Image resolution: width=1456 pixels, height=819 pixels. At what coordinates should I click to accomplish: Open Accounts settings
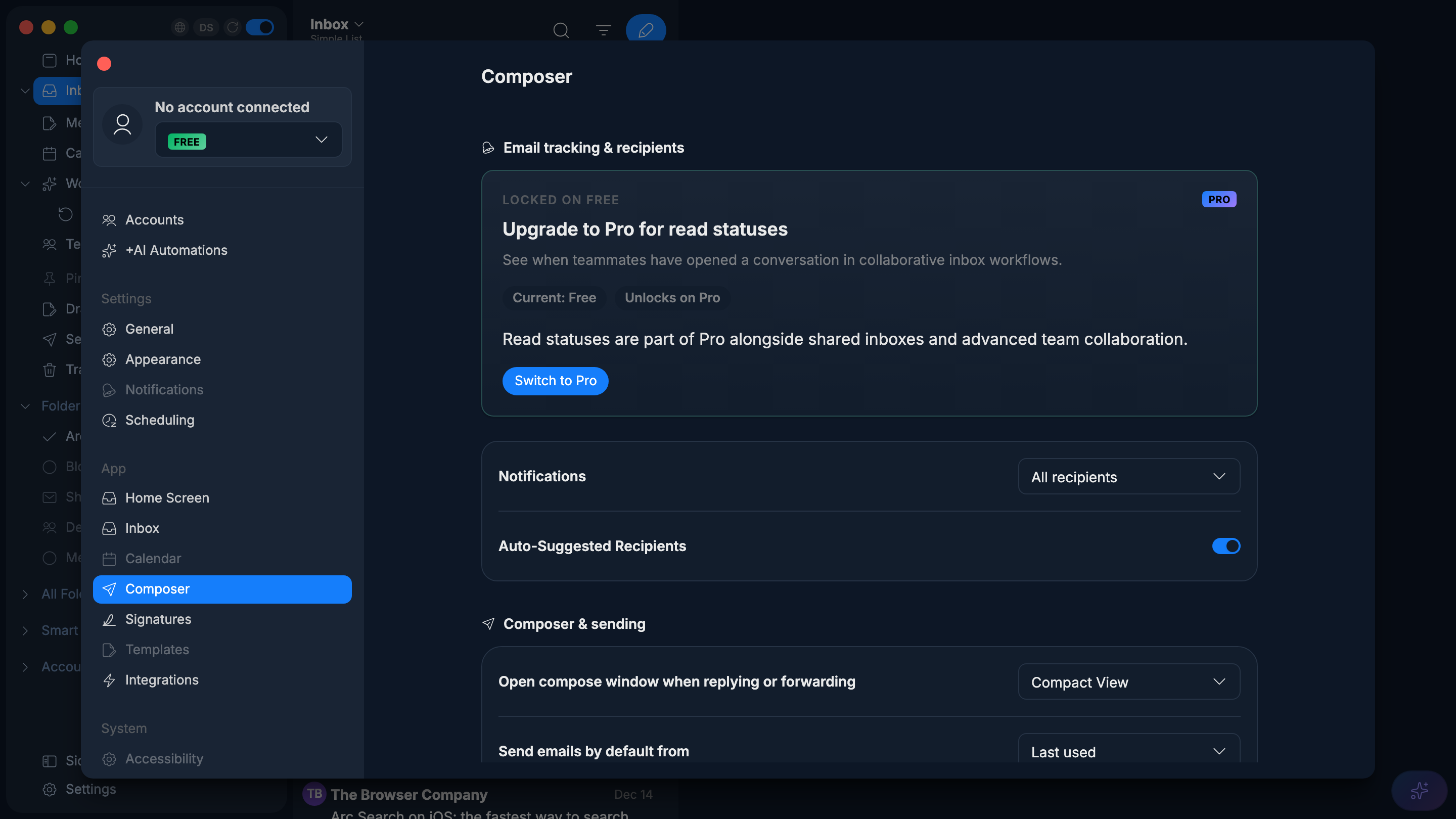coord(222,220)
